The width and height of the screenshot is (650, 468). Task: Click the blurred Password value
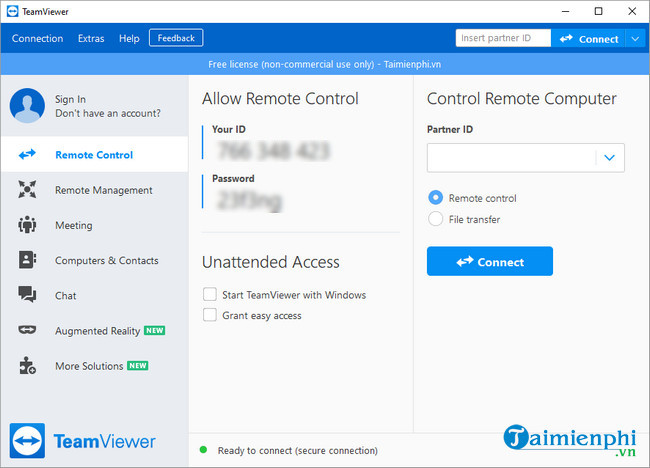250,201
